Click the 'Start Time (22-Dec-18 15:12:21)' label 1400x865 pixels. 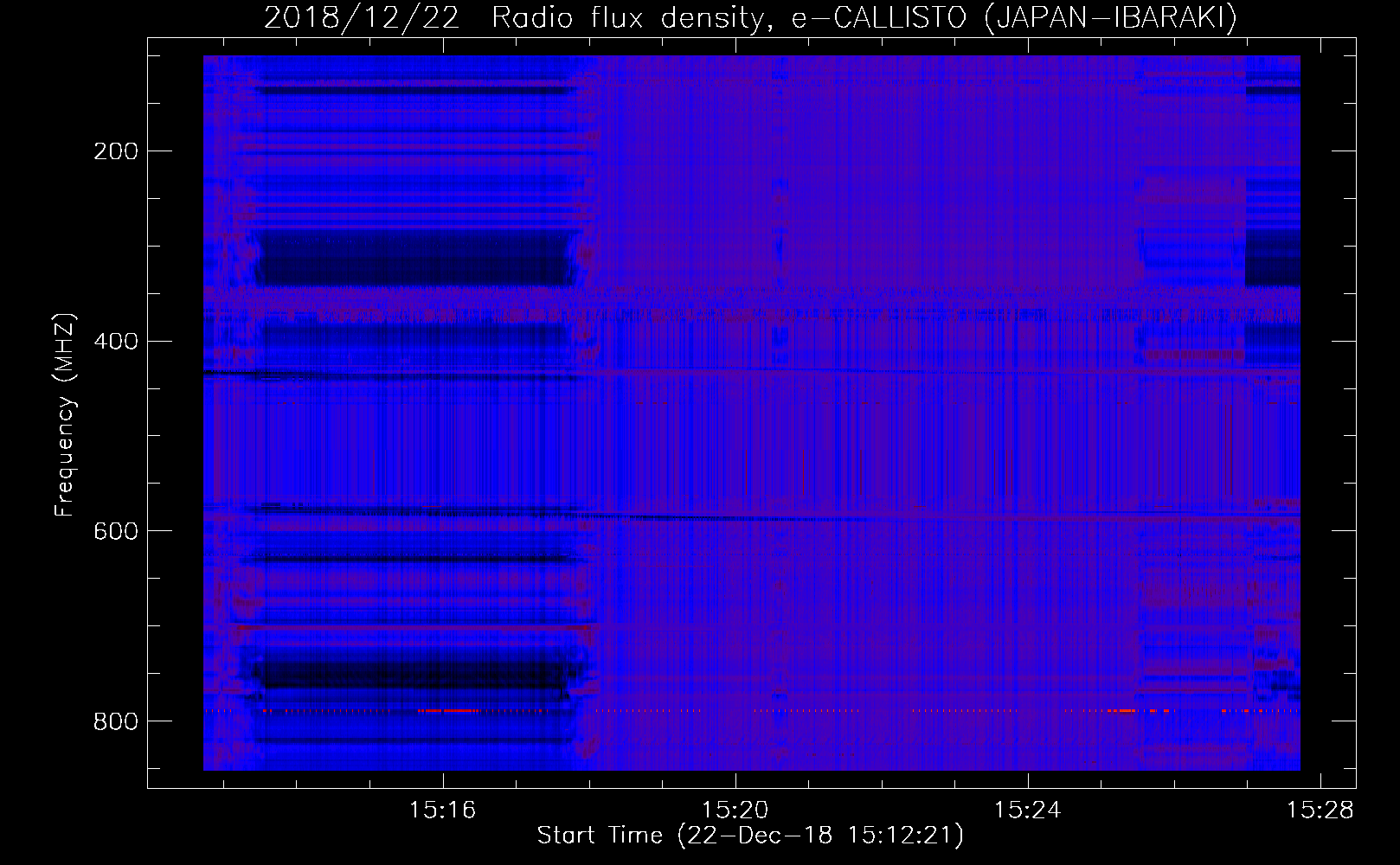[750, 836]
